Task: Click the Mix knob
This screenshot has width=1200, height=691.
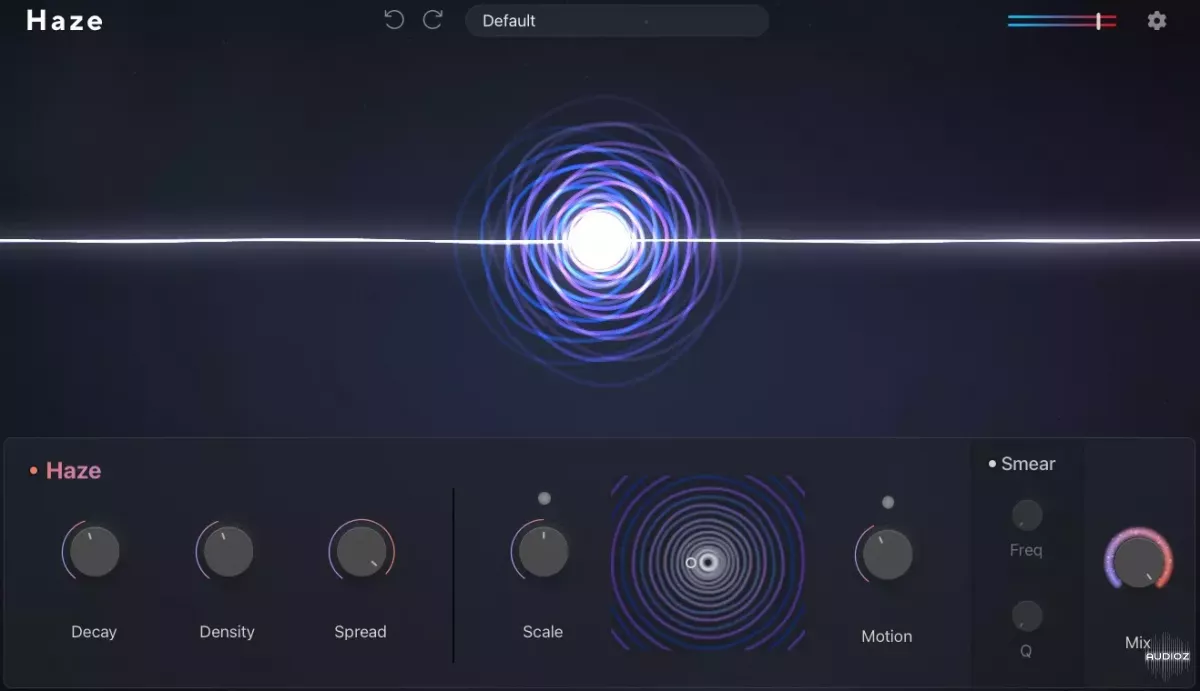Action: point(1138,561)
